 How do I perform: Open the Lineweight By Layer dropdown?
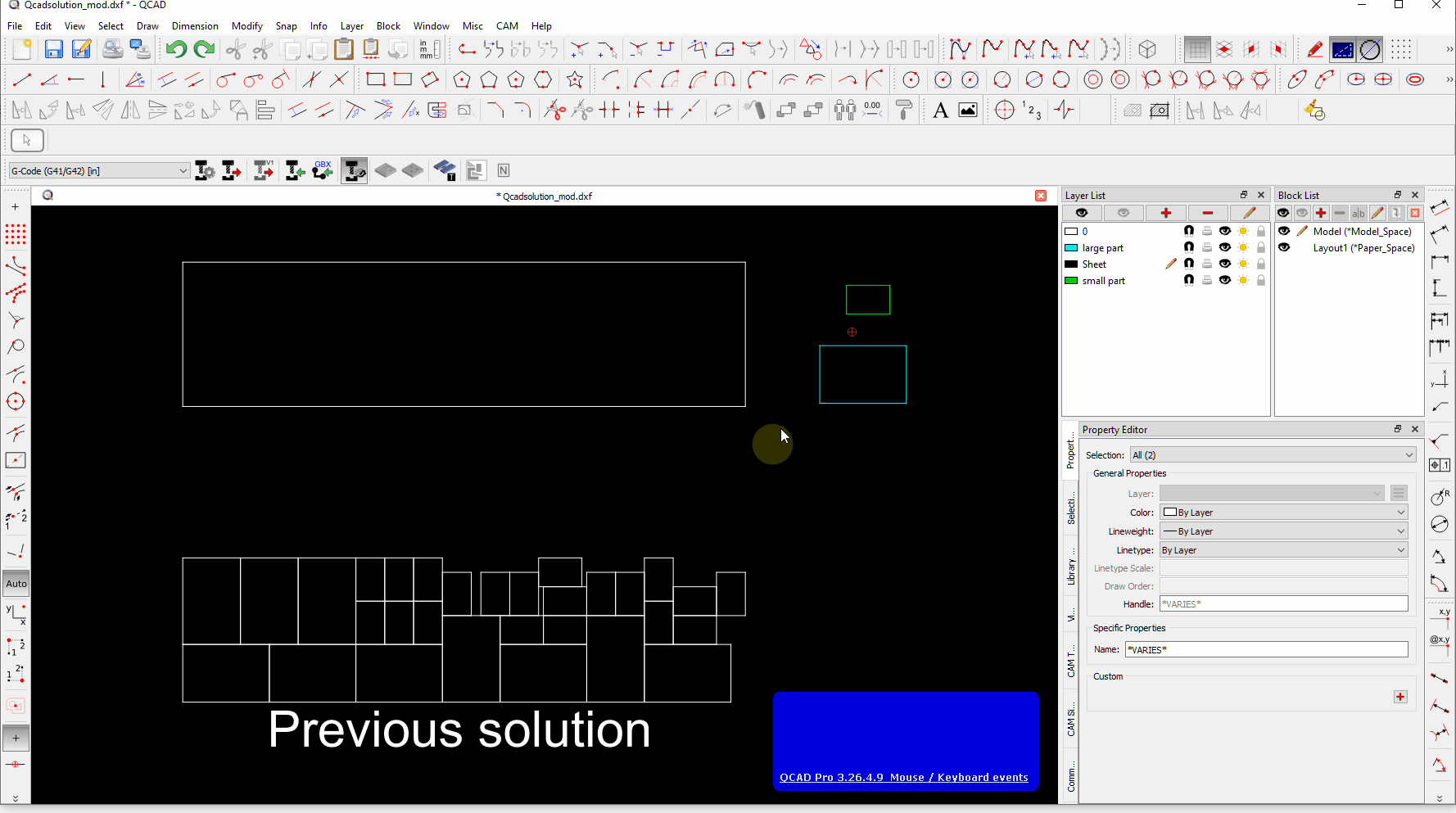1283,531
